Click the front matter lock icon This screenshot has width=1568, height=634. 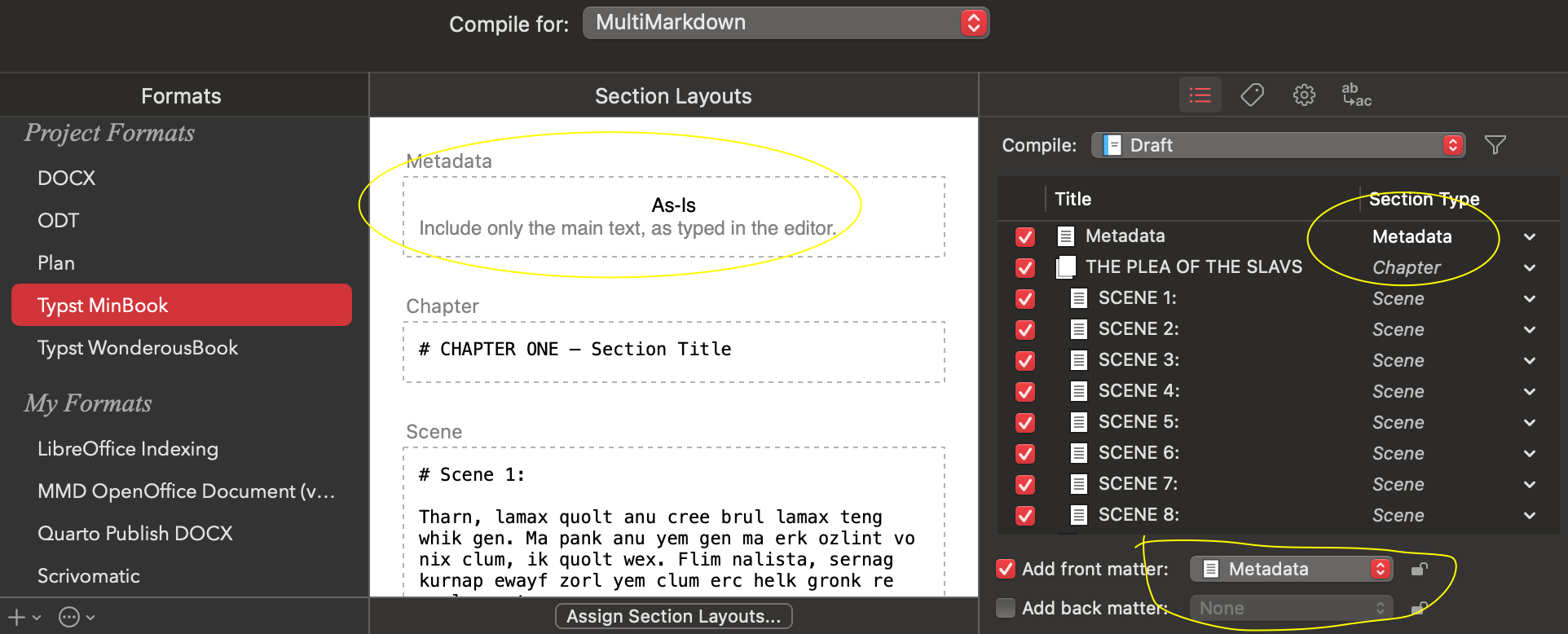click(x=1419, y=569)
